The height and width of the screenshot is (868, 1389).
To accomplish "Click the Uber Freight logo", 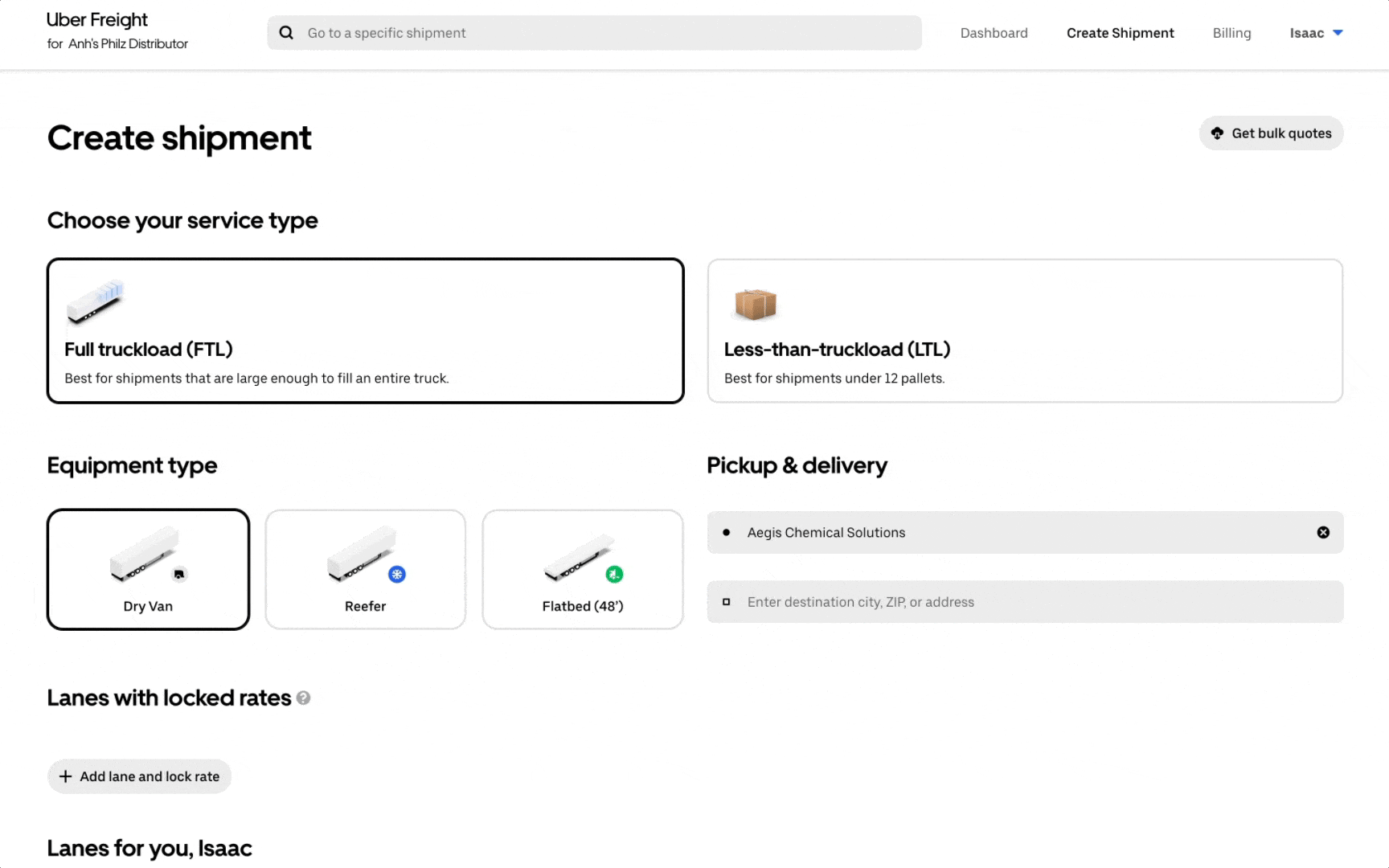I will click(x=97, y=20).
